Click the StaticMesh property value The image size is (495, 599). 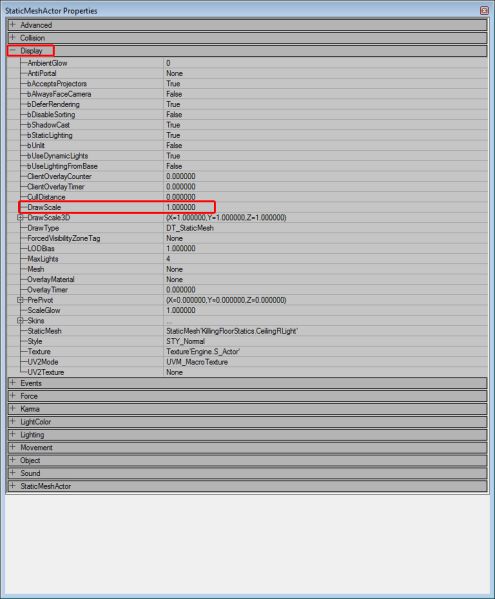tap(325, 331)
